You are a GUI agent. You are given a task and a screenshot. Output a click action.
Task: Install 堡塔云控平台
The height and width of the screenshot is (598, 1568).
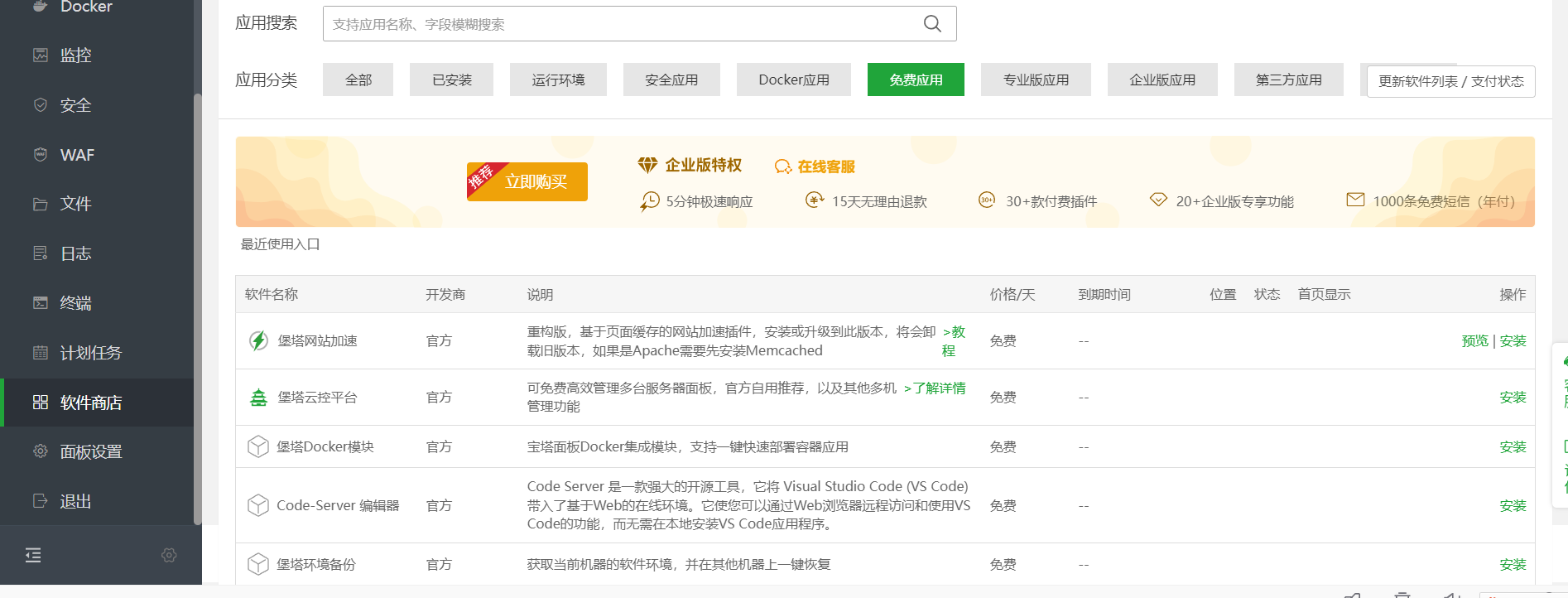pyautogui.click(x=1513, y=398)
